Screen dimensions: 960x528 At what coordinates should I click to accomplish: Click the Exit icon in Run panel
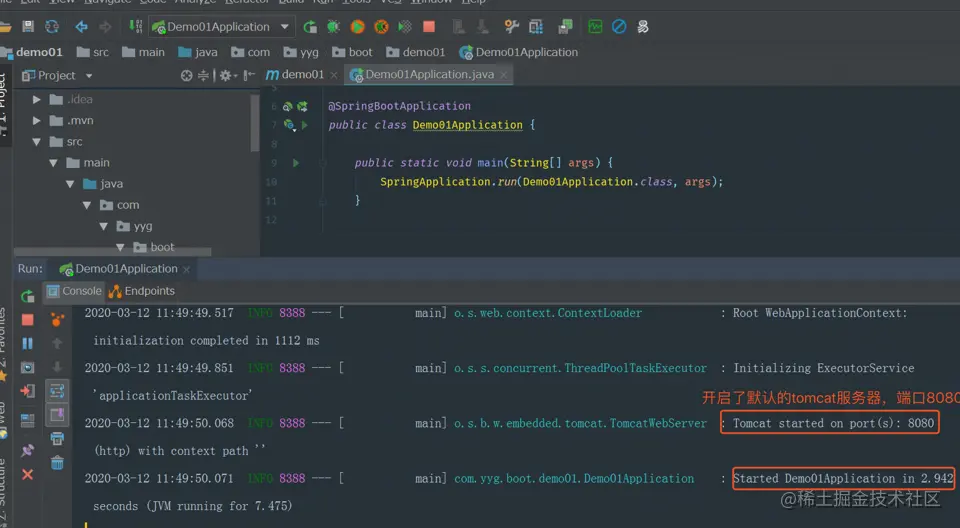tap(28, 391)
